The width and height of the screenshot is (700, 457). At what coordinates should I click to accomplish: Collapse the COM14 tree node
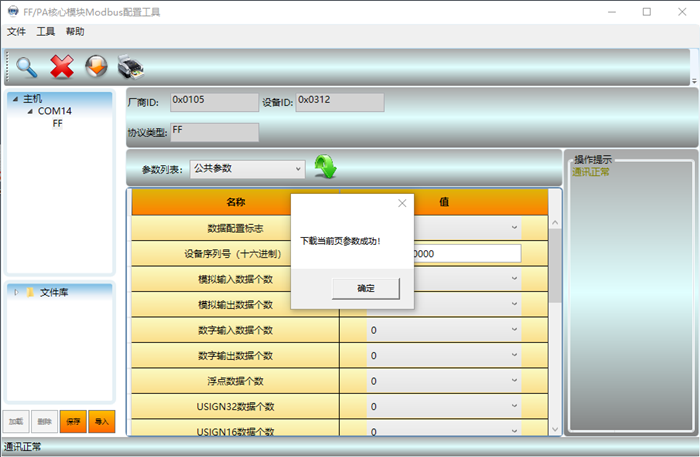click(30, 112)
